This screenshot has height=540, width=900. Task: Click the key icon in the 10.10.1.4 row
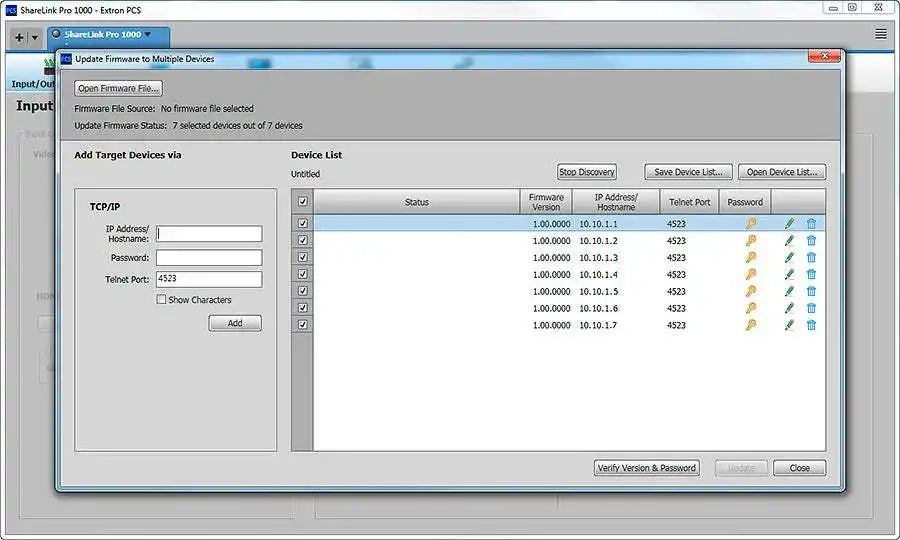click(x=751, y=274)
